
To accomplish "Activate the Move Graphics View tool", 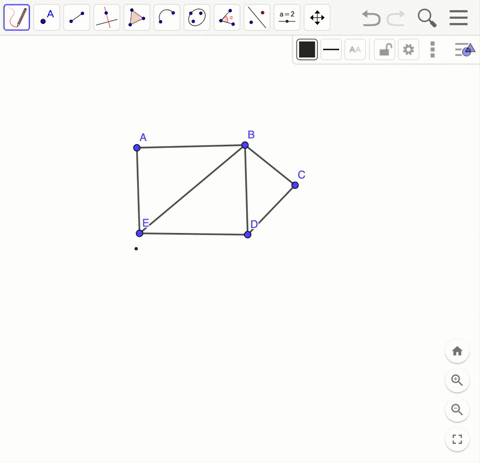I will 317,17.
